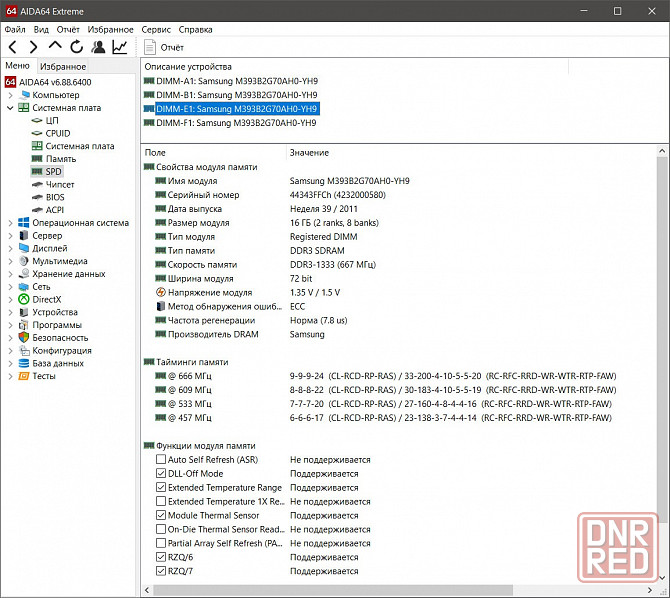Click the Значение column header
670x598 pixels.
tap(309, 153)
